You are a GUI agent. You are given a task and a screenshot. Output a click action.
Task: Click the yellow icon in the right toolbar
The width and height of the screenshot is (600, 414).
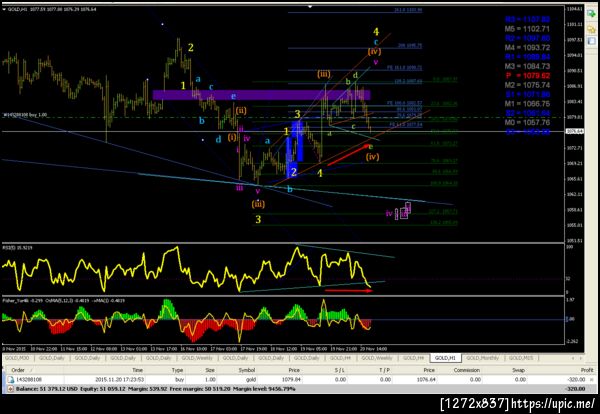(x=592, y=28)
